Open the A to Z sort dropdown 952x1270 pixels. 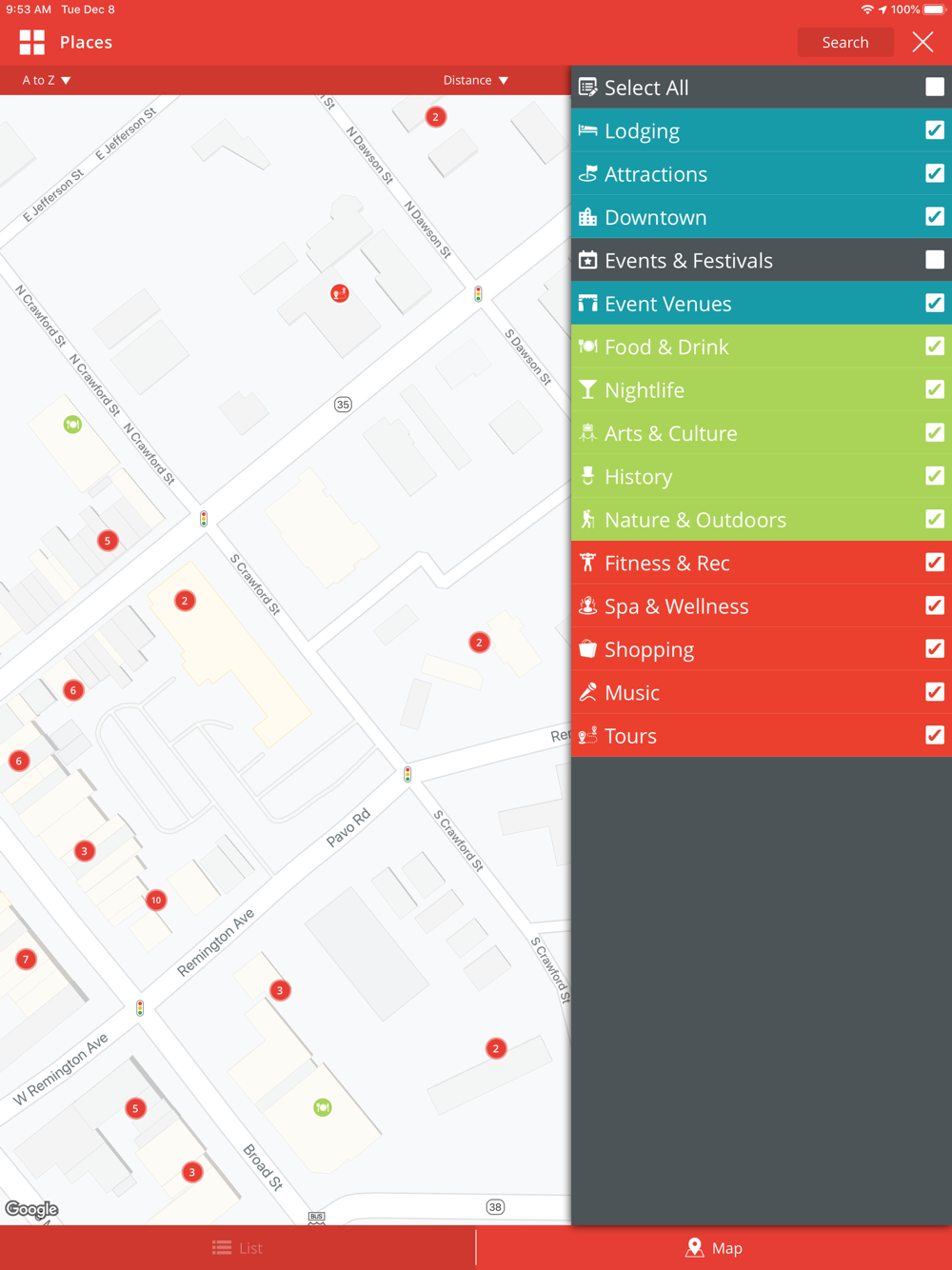tap(47, 80)
